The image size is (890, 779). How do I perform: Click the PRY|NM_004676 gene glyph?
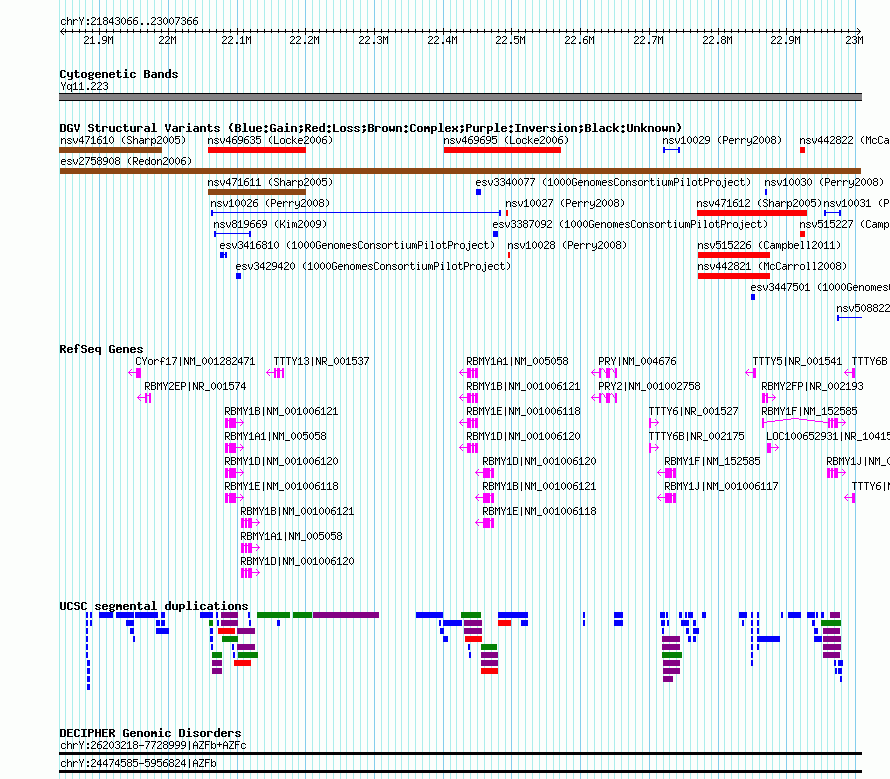click(604, 373)
